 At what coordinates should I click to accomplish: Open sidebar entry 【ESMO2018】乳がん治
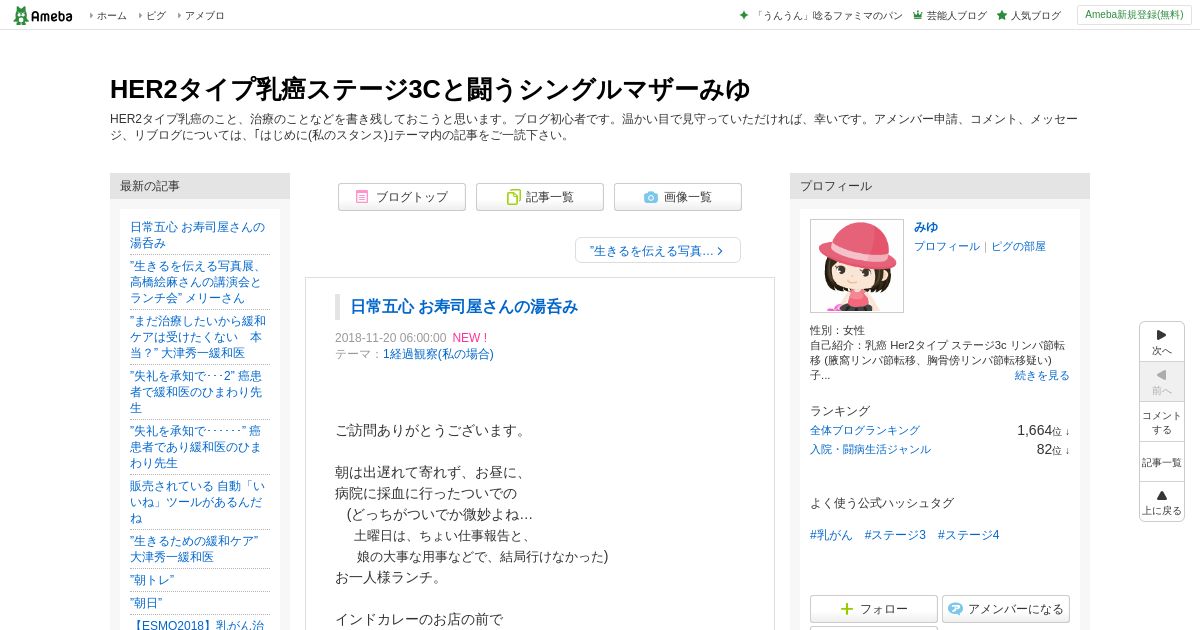pos(197,624)
